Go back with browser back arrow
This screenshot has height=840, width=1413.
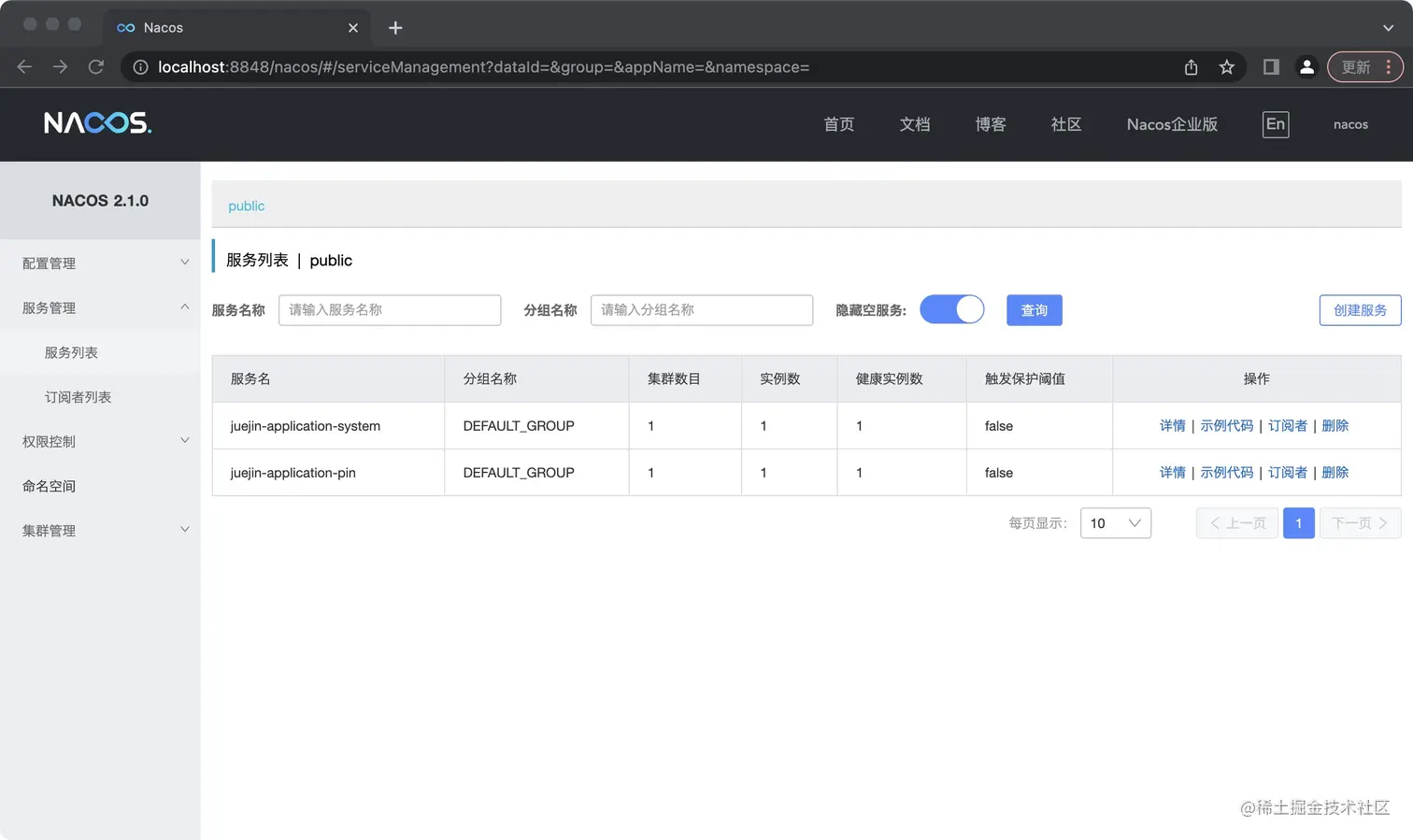(24, 67)
